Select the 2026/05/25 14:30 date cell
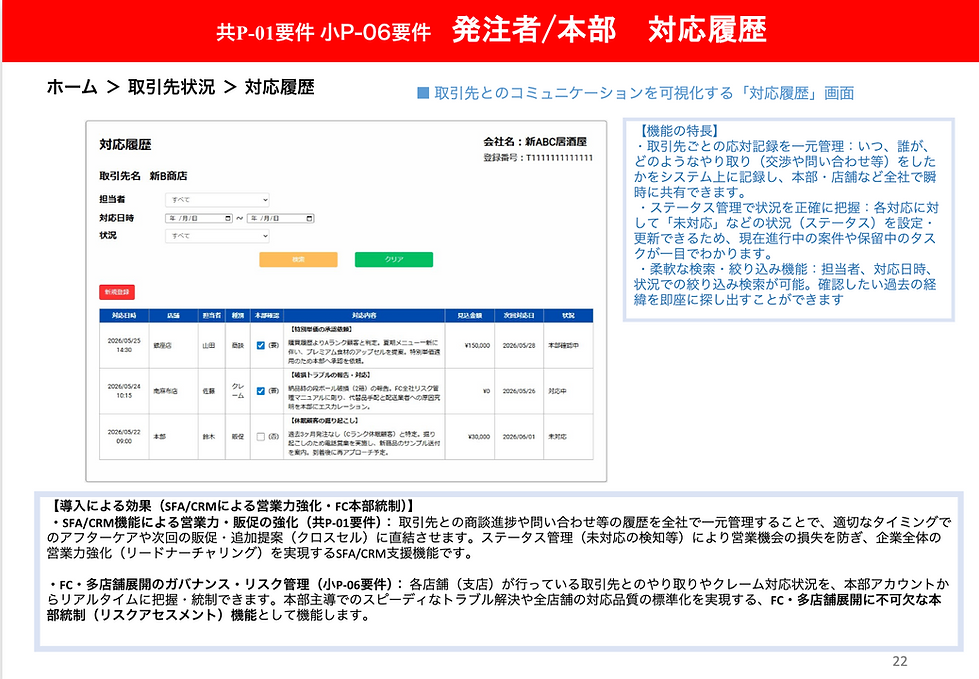 tap(124, 345)
